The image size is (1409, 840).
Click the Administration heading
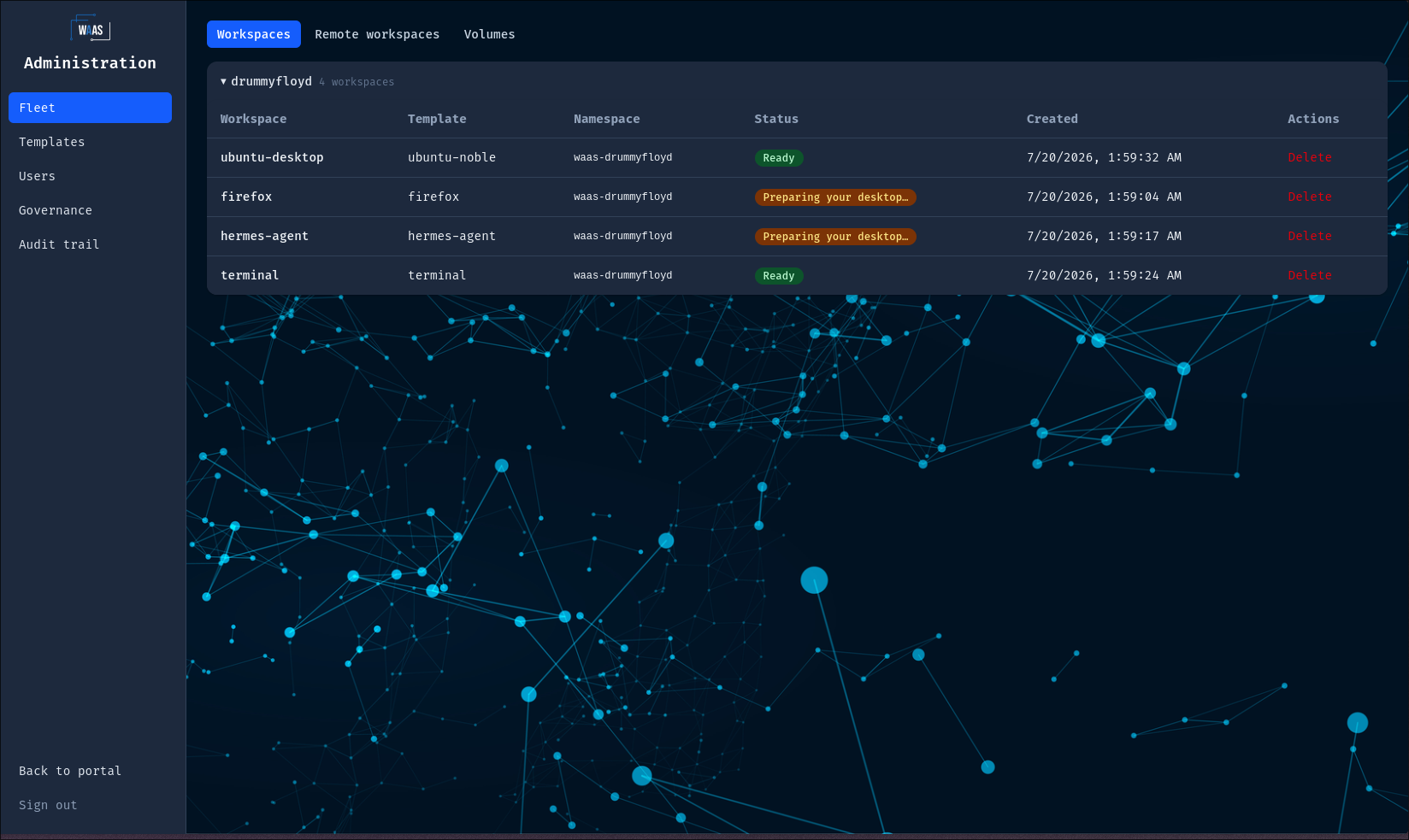tap(90, 63)
